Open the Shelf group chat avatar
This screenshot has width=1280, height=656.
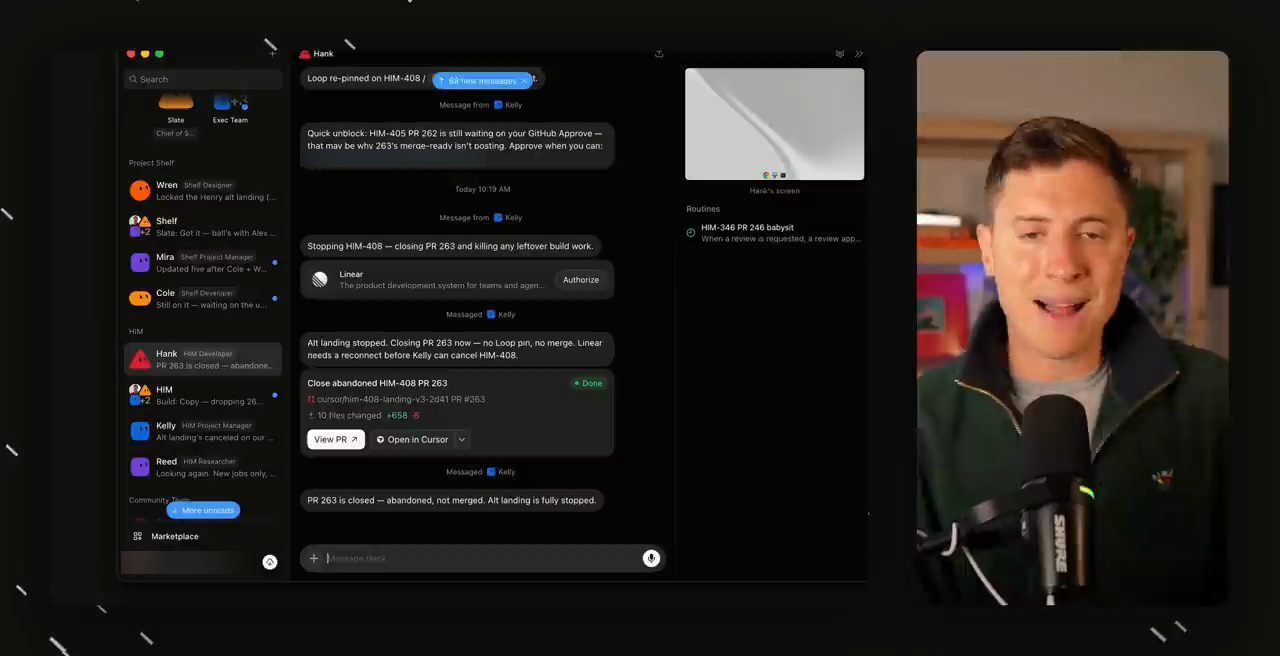point(140,226)
